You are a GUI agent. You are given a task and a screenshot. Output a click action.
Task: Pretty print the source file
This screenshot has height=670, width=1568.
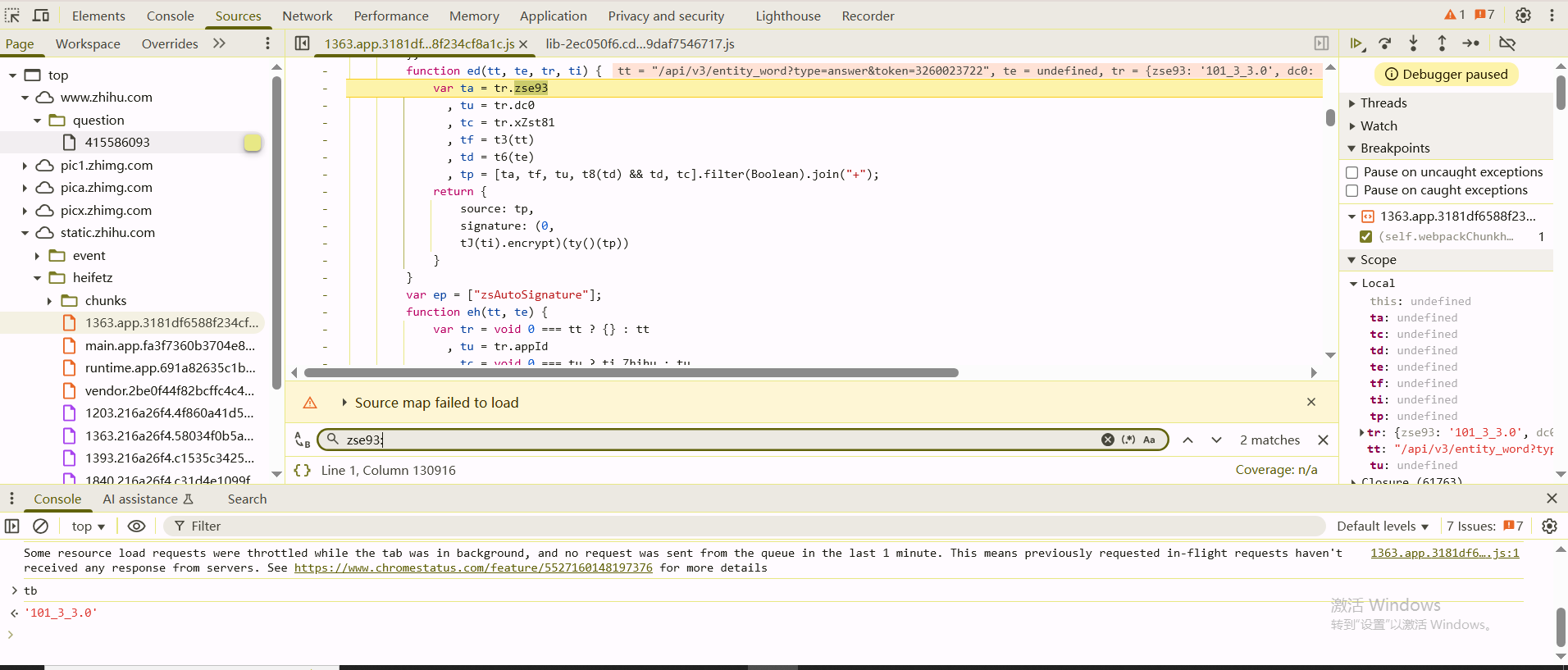pos(303,470)
